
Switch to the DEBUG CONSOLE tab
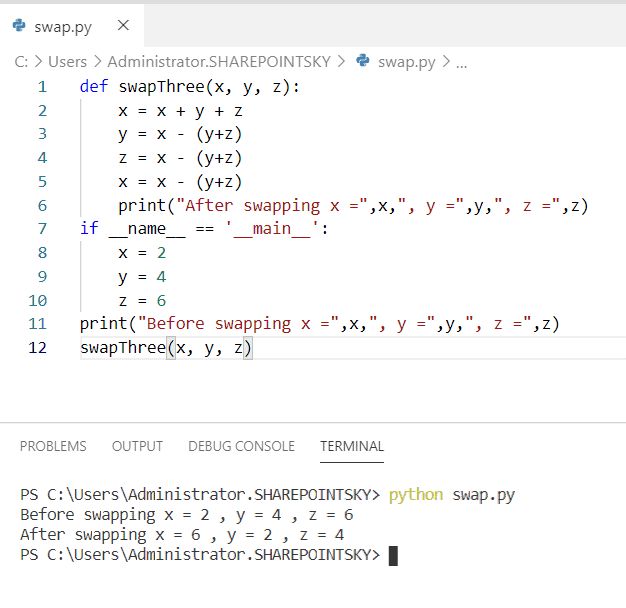[x=241, y=446]
